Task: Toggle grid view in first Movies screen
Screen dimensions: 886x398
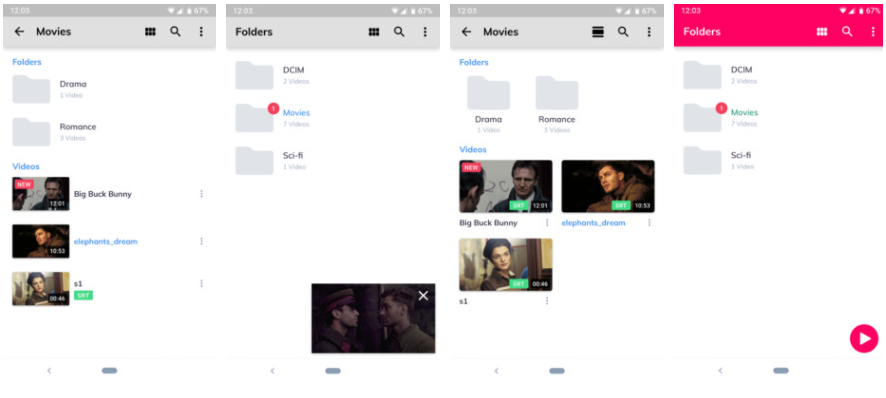Action: (150, 32)
